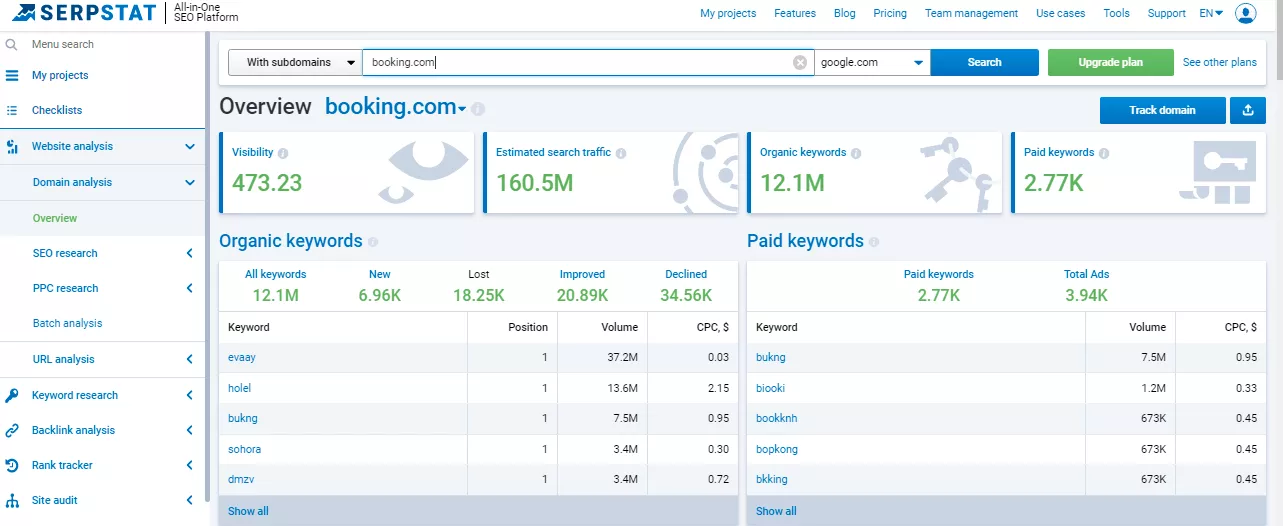This screenshot has height=526, width=1283.
Task: Click the blue Search button
Action: tap(984, 62)
